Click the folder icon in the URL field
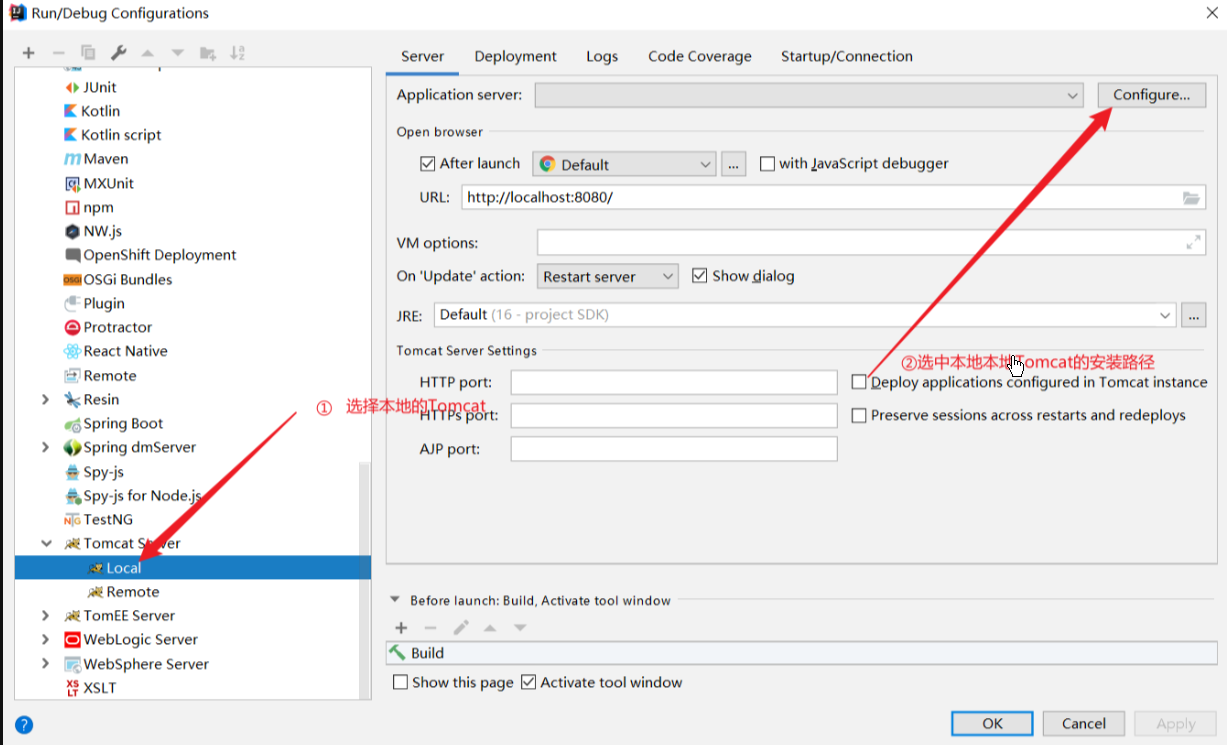Viewport: 1227px width, 745px height. pyautogui.click(x=1191, y=198)
